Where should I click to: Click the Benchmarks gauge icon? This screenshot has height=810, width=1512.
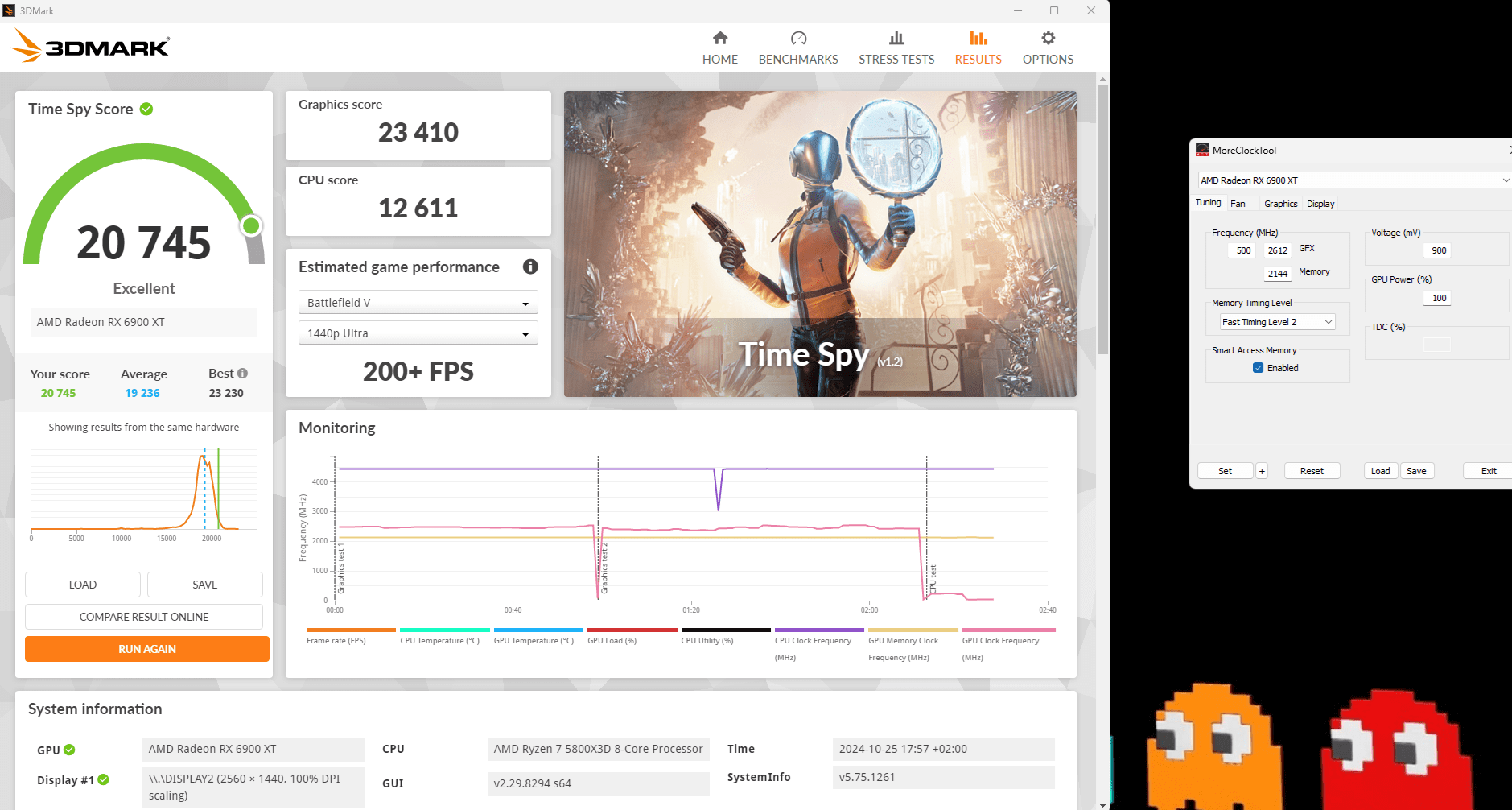[798, 38]
